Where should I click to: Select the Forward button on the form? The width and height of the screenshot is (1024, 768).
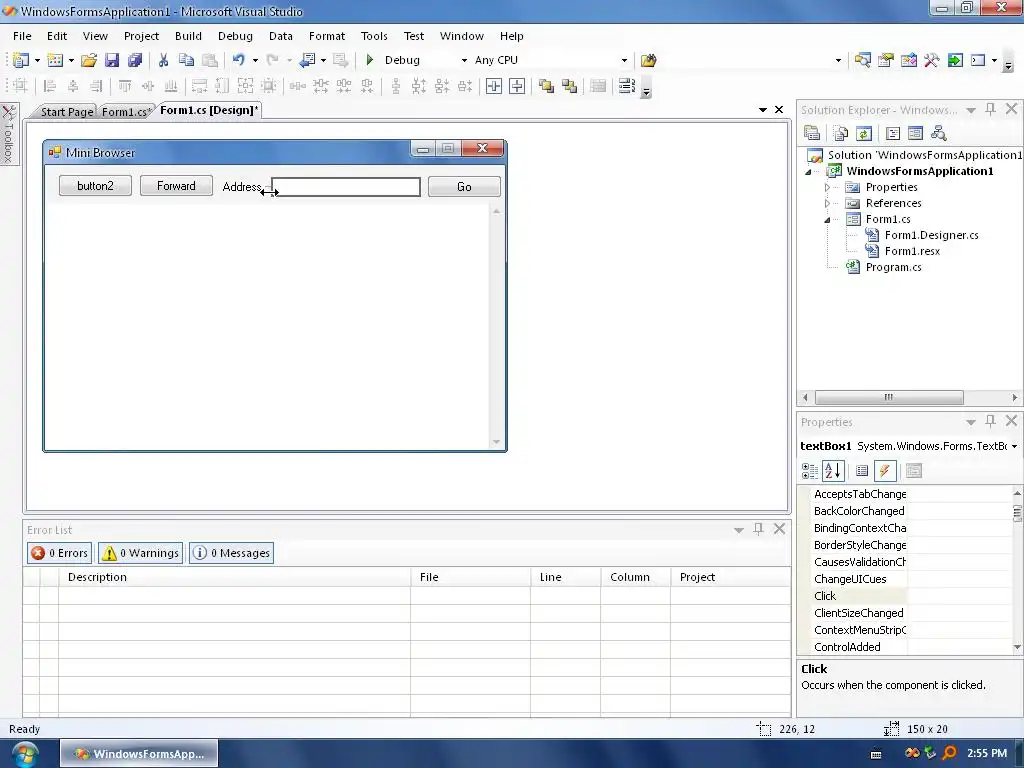176,186
